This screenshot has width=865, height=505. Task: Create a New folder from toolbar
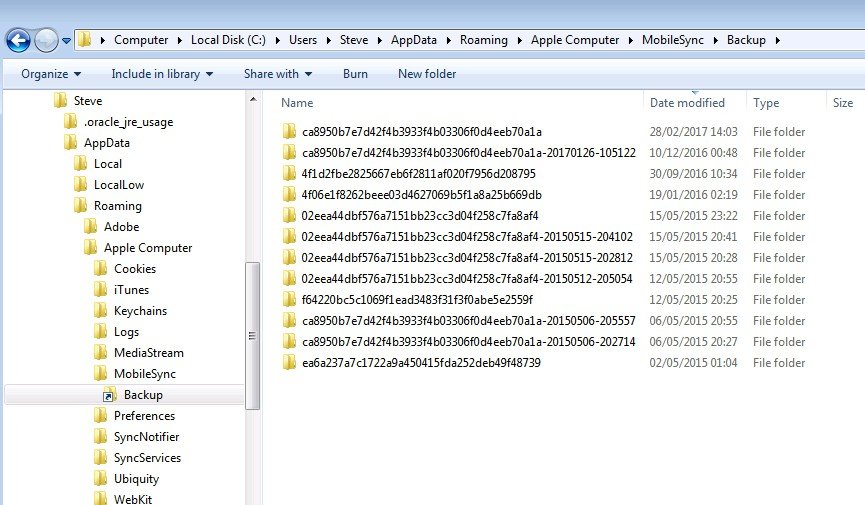427,74
